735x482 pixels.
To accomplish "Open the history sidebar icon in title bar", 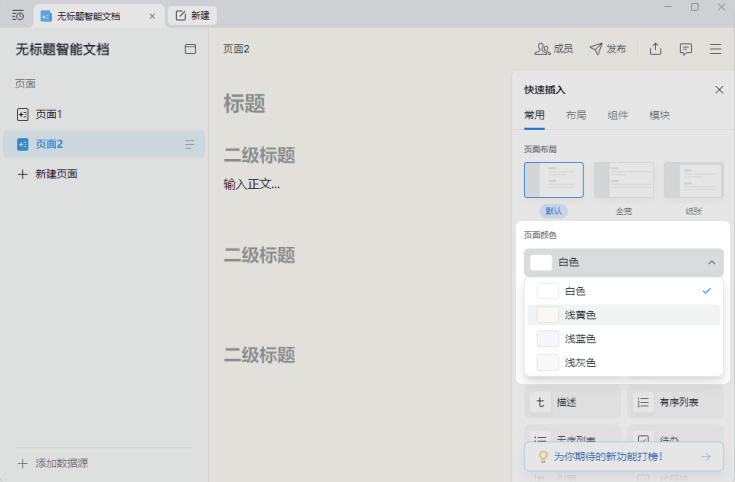I will pos(18,15).
